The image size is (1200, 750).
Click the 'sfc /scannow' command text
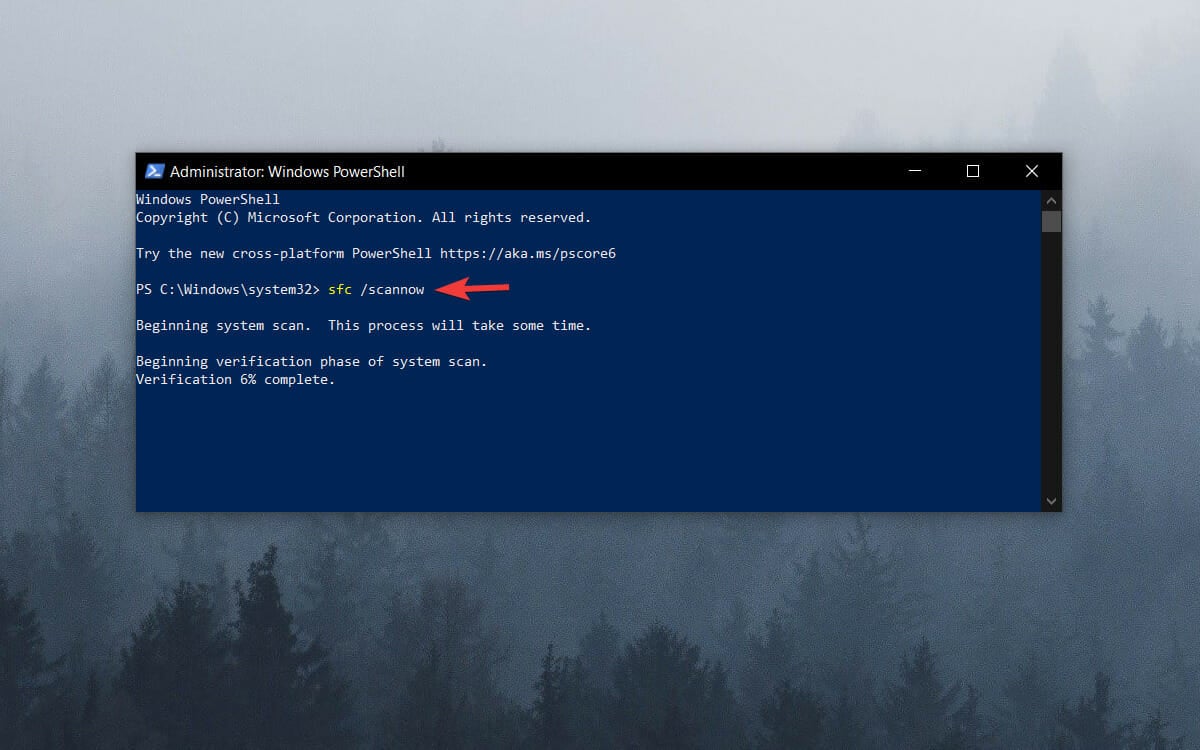click(376, 289)
